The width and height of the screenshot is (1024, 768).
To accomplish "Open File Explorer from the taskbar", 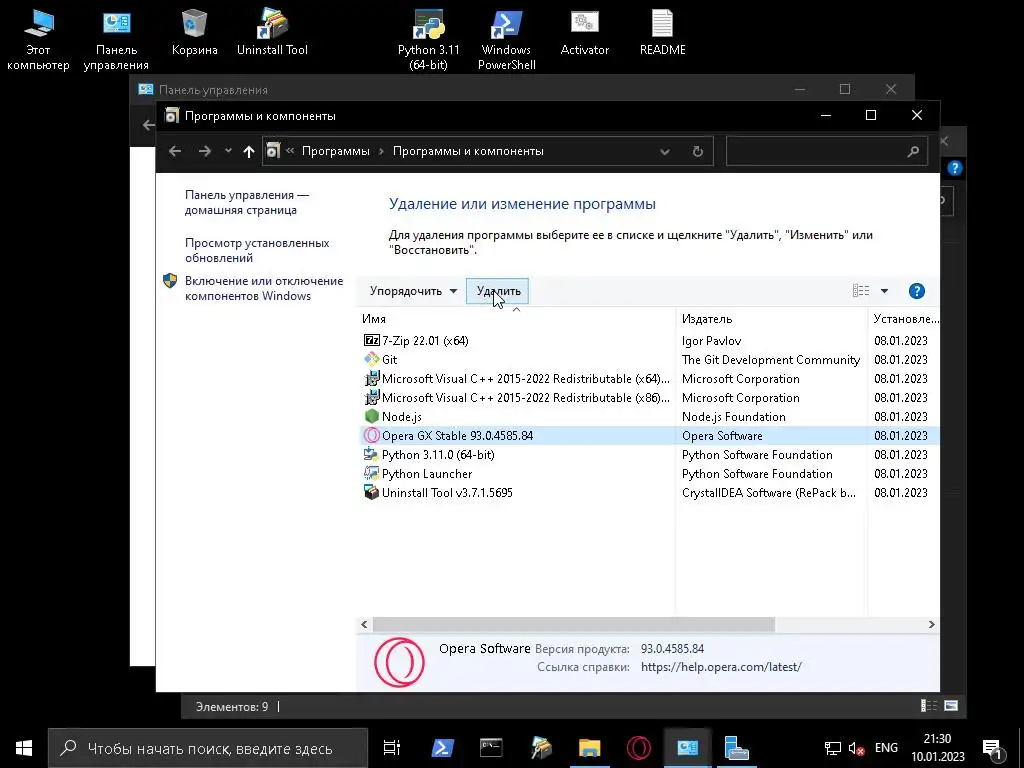I will pos(589,748).
